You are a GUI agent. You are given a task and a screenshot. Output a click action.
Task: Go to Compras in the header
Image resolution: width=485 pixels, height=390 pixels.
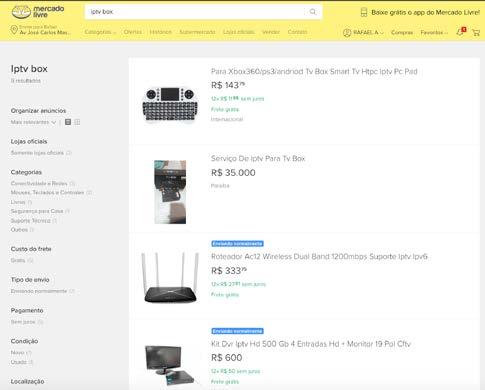click(x=402, y=32)
